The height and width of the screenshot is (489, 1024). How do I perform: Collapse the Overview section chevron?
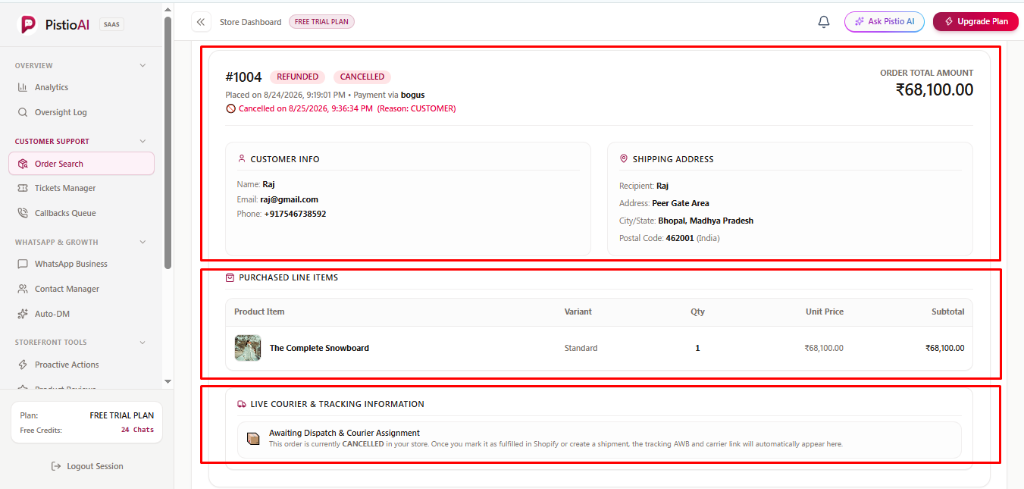coord(143,66)
